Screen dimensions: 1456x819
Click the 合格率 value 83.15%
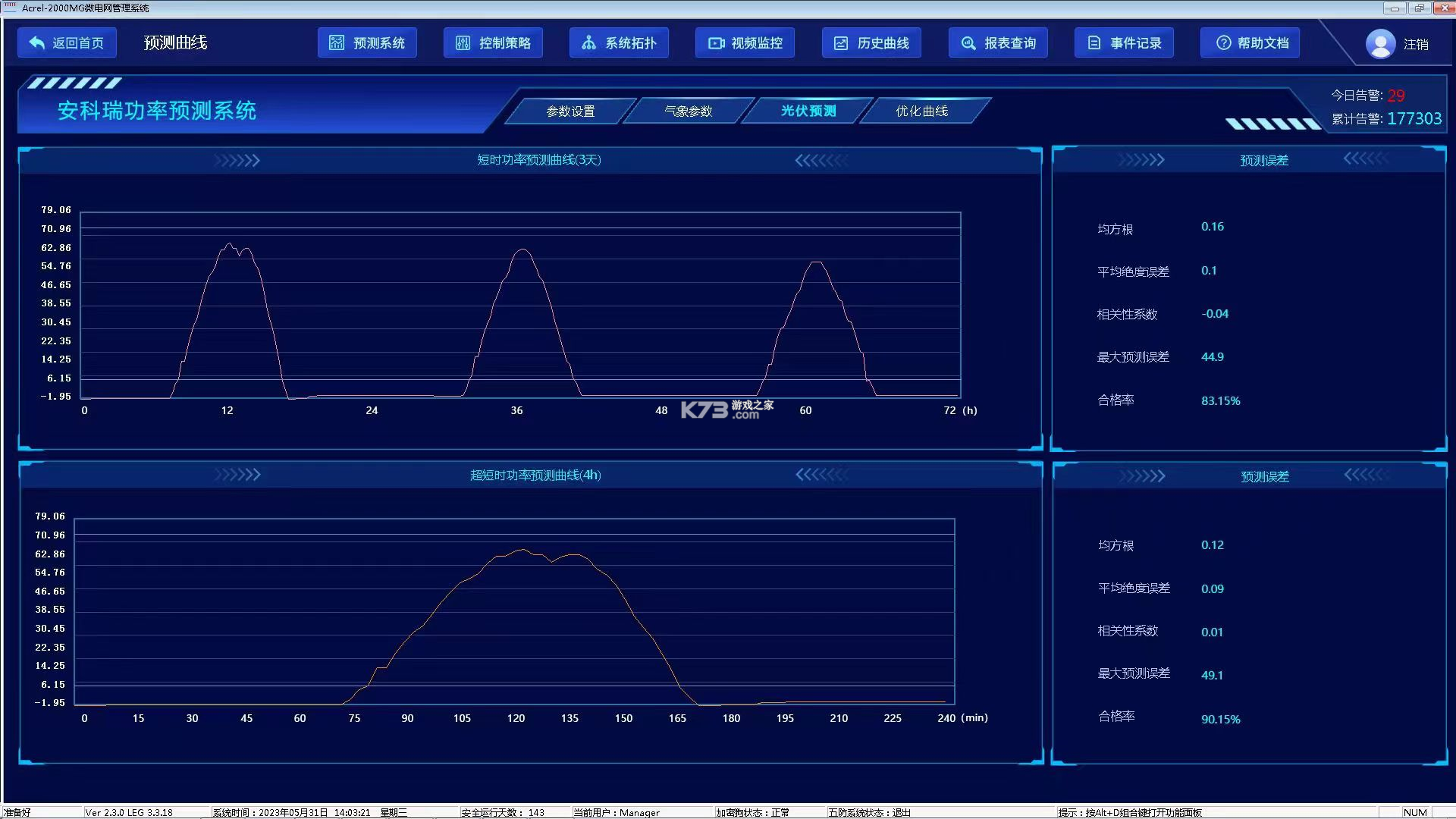coord(1220,401)
